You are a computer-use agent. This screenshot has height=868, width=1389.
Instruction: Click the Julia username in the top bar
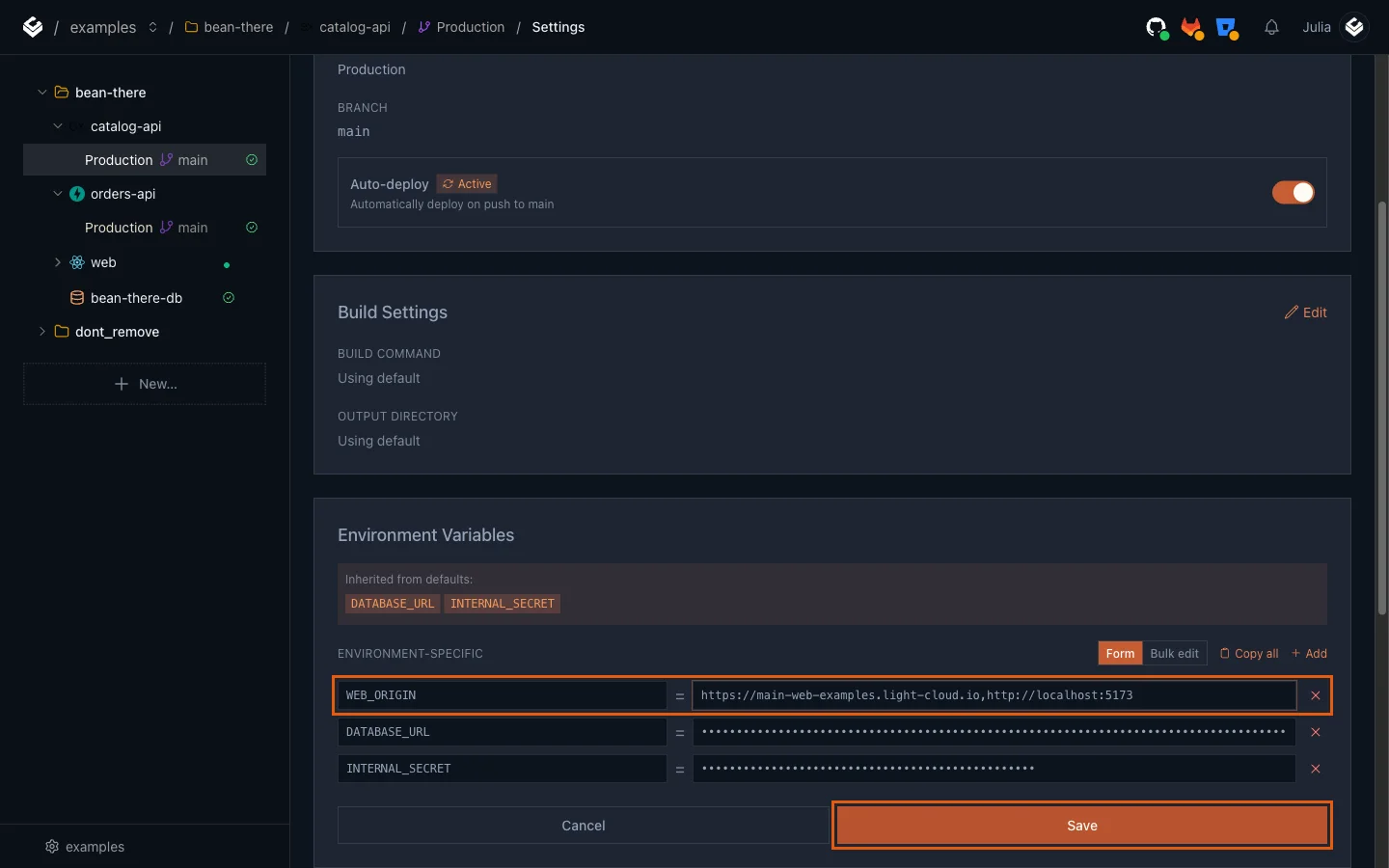(x=1316, y=27)
